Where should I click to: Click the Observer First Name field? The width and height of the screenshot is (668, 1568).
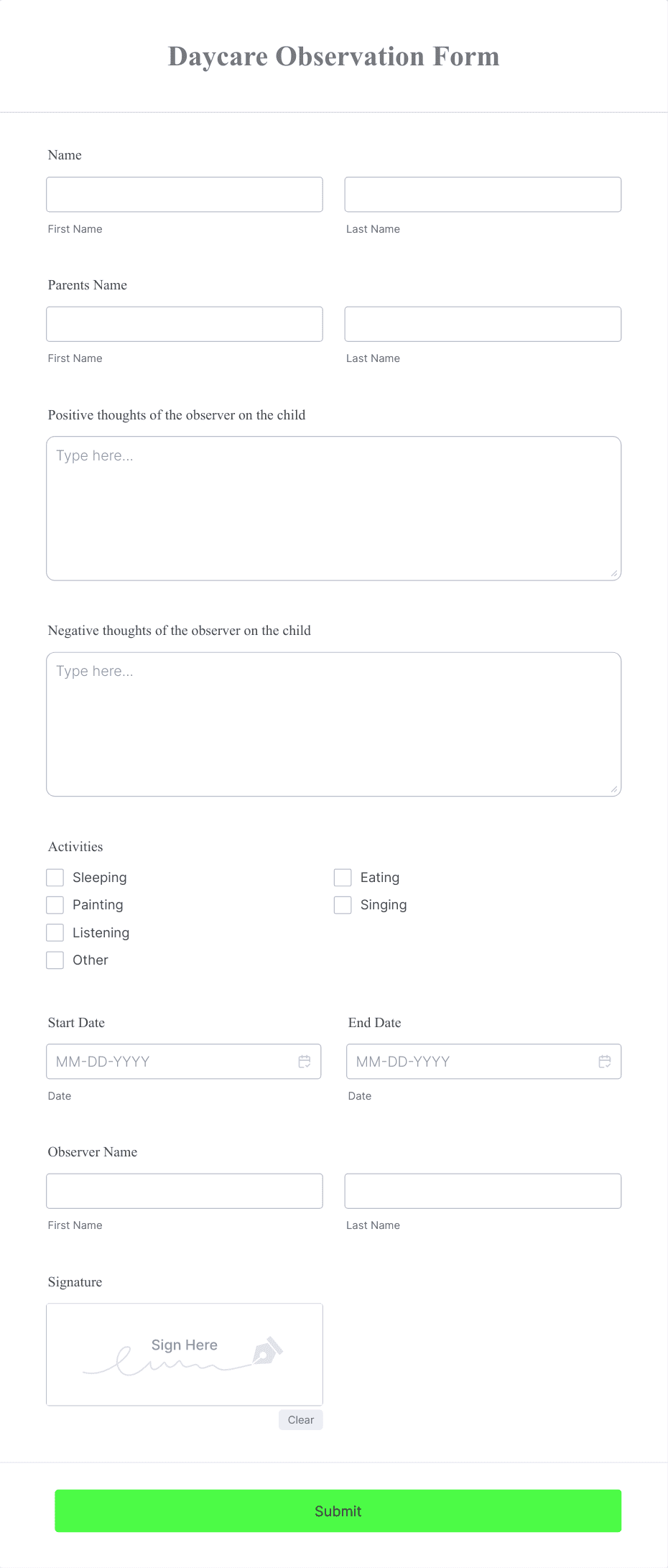(185, 1190)
